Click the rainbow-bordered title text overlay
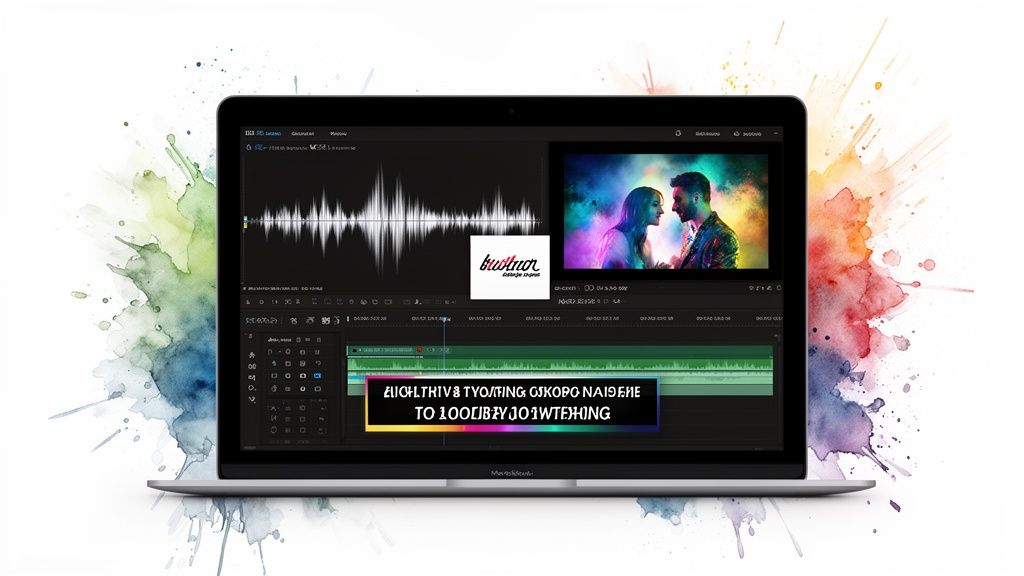This screenshot has width=1024, height=576. pyautogui.click(x=510, y=403)
